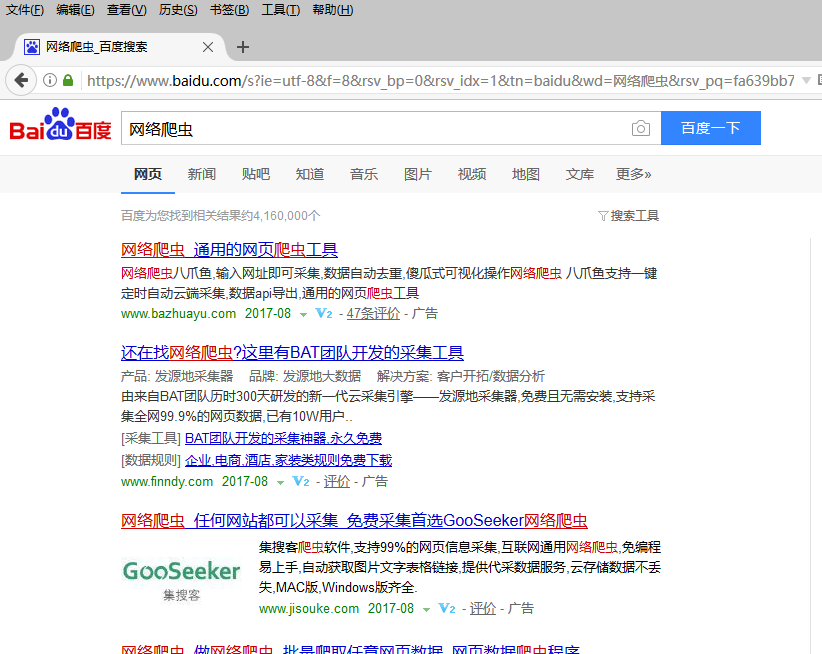Screen dimensions: 822x654
Task: Open site information icon in address bar
Action: coord(50,80)
